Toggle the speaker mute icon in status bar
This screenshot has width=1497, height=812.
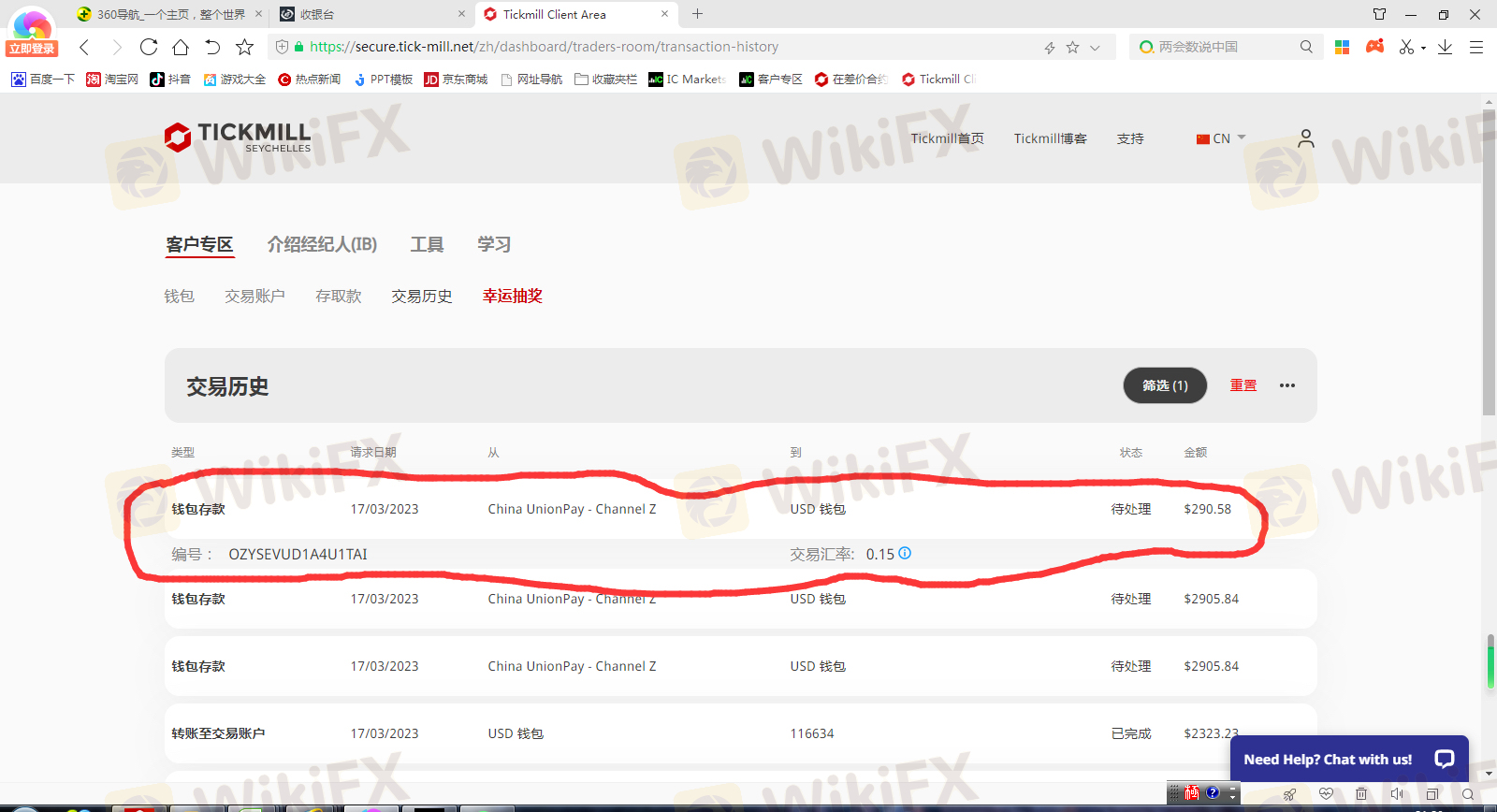tap(1397, 794)
